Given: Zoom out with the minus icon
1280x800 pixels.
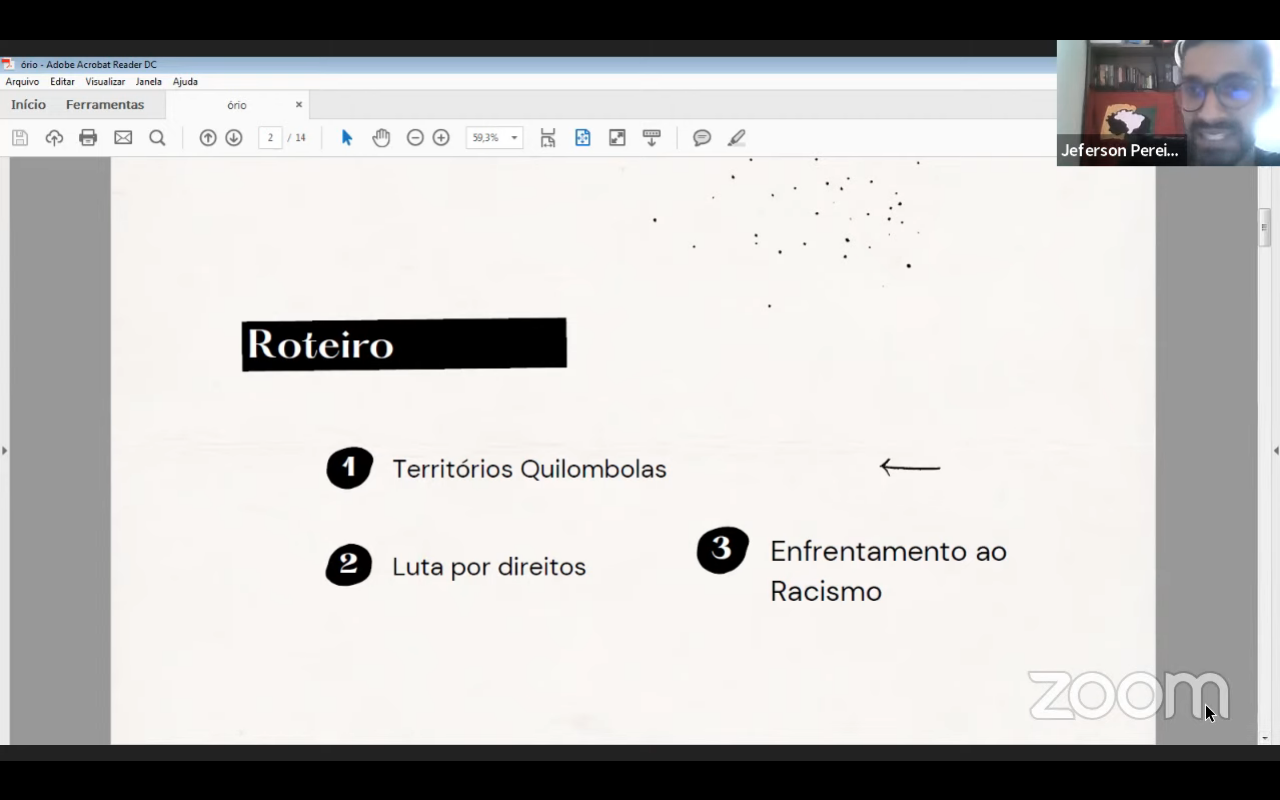Looking at the screenshot, I should (415, 138).
